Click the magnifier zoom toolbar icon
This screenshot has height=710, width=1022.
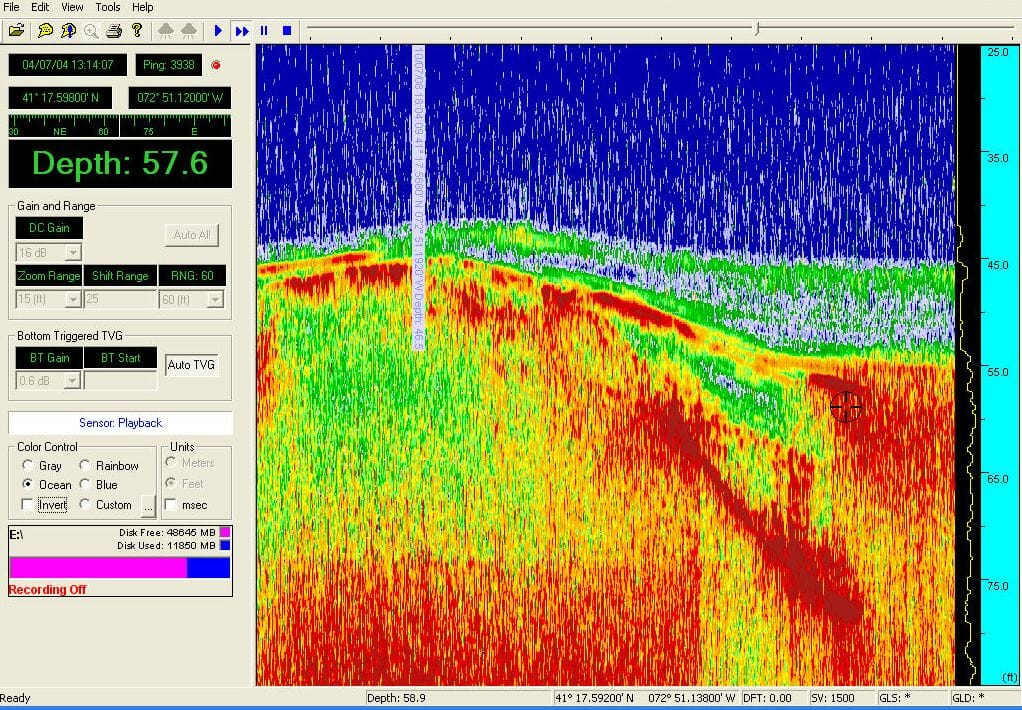91,30
